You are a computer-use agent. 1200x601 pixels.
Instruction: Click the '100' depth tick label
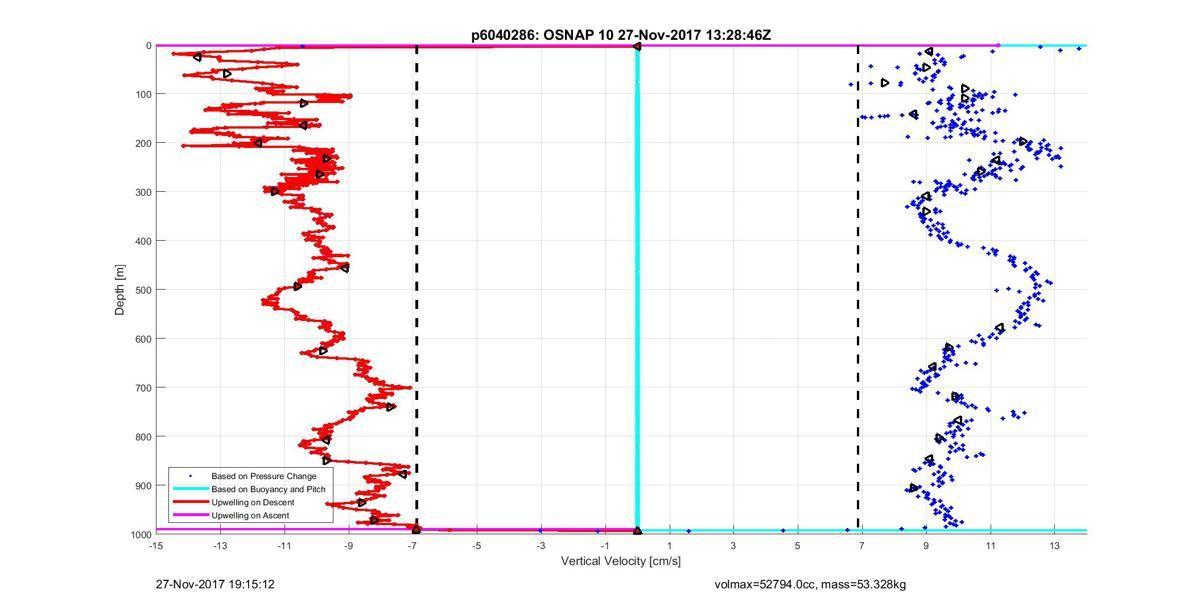click(x=143, y=95)
